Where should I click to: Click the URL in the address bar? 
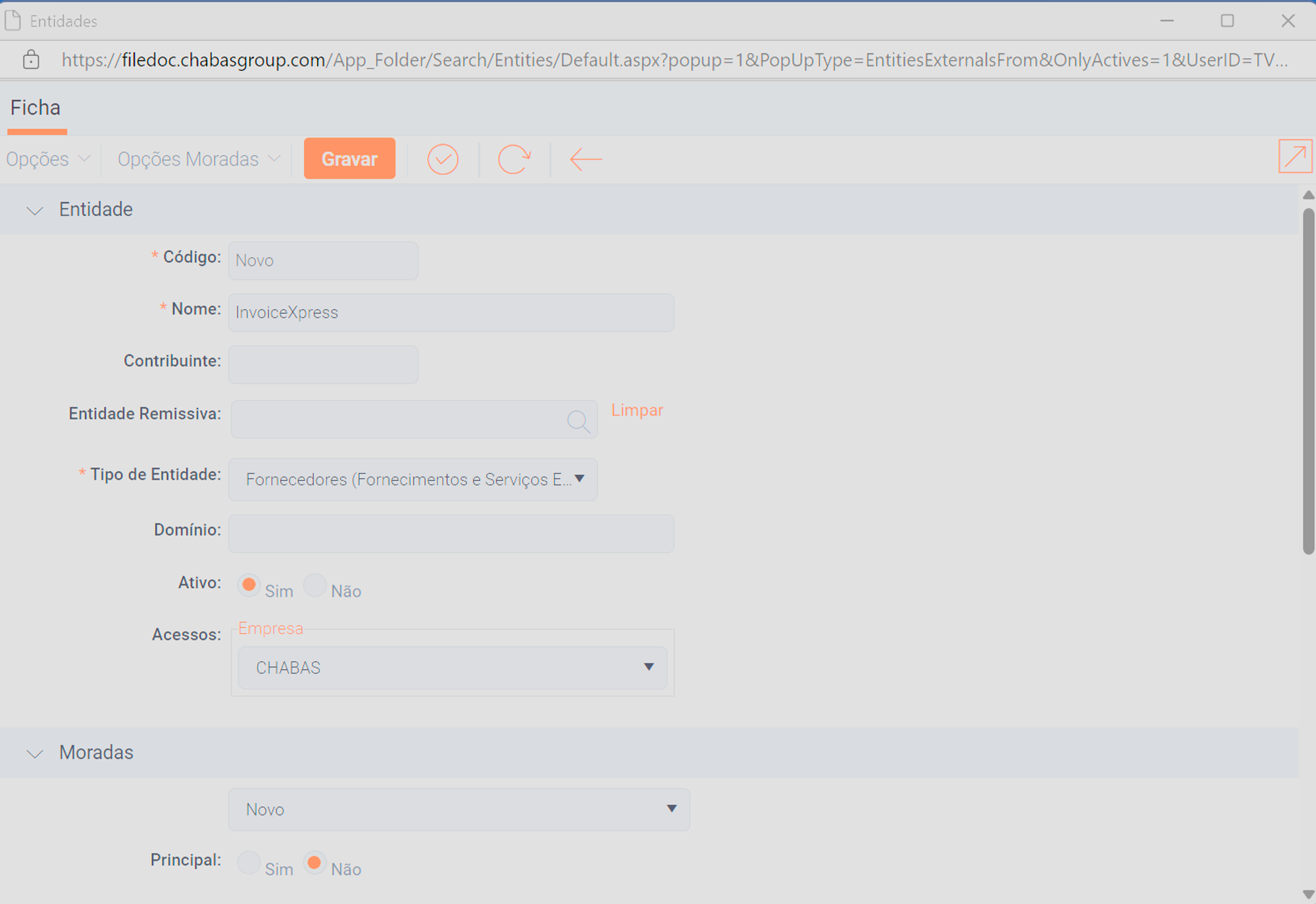[674, 60]
